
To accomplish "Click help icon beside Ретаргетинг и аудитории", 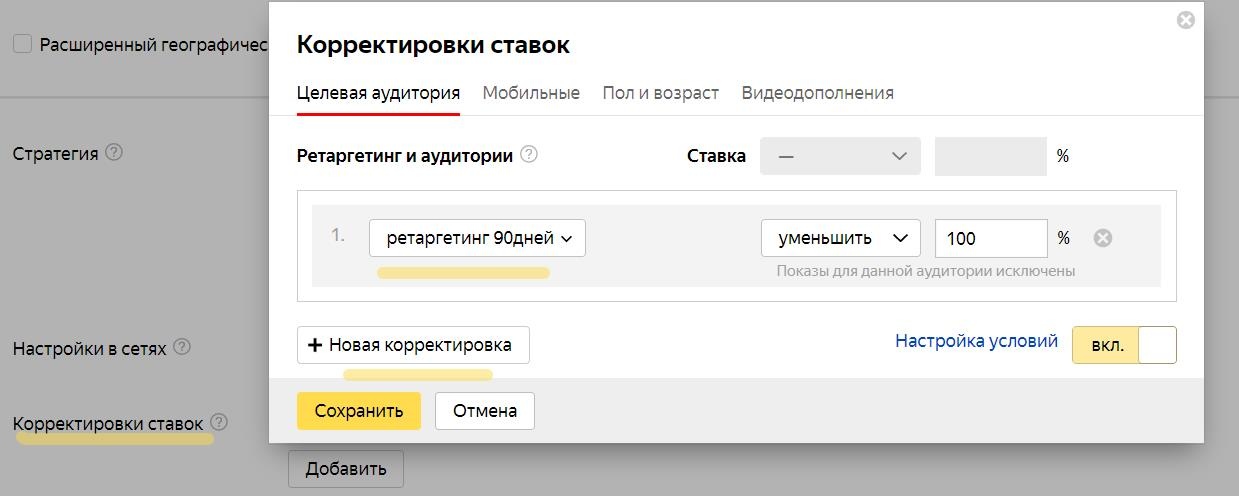I will coord(529,155).
